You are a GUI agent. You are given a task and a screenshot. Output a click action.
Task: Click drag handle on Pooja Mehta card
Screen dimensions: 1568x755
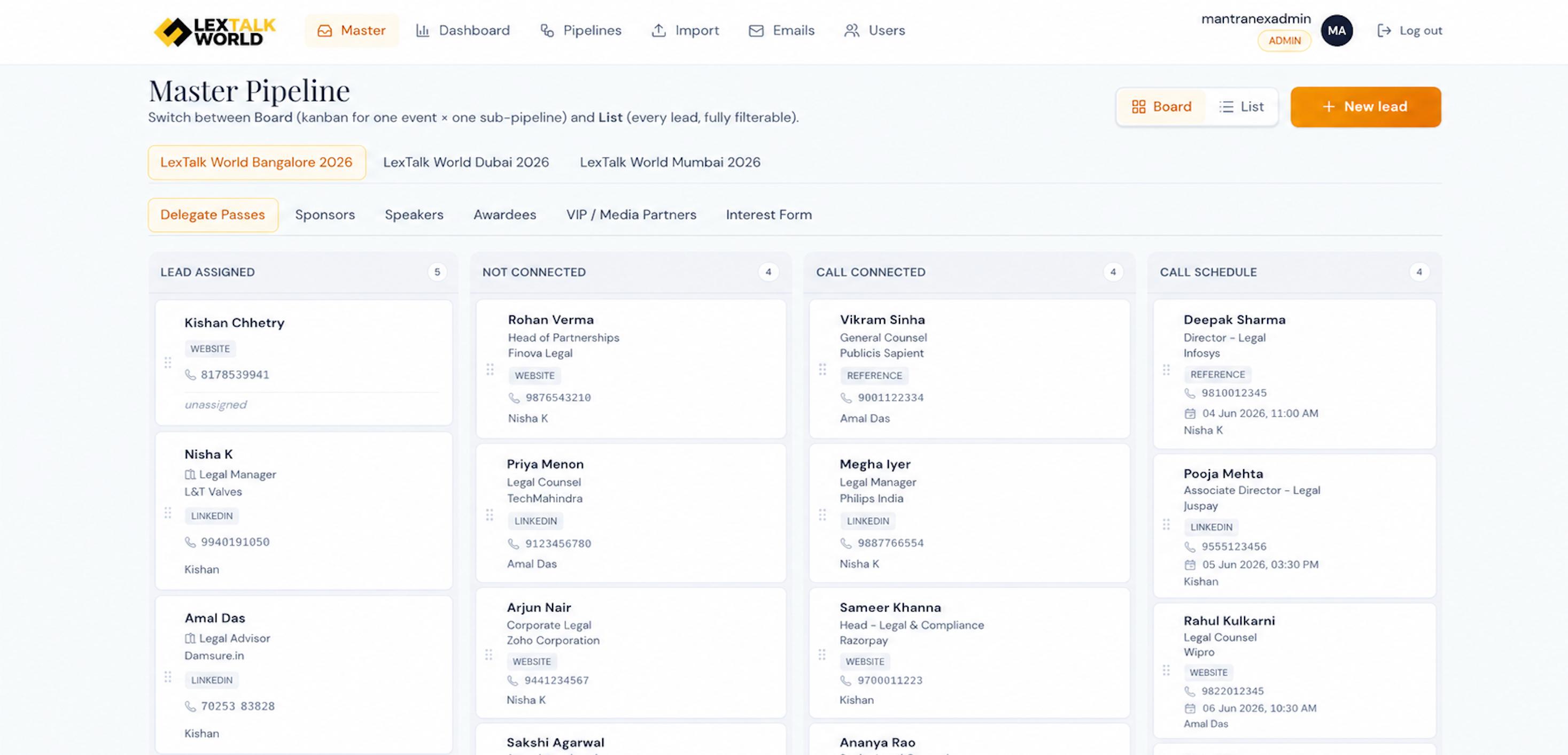coord(1166,524)
